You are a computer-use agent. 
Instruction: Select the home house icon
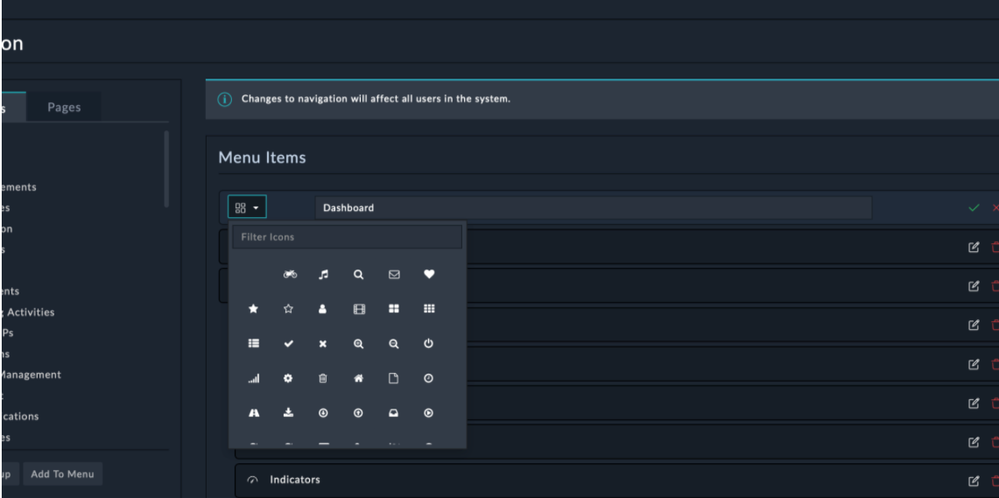[358, 378]
